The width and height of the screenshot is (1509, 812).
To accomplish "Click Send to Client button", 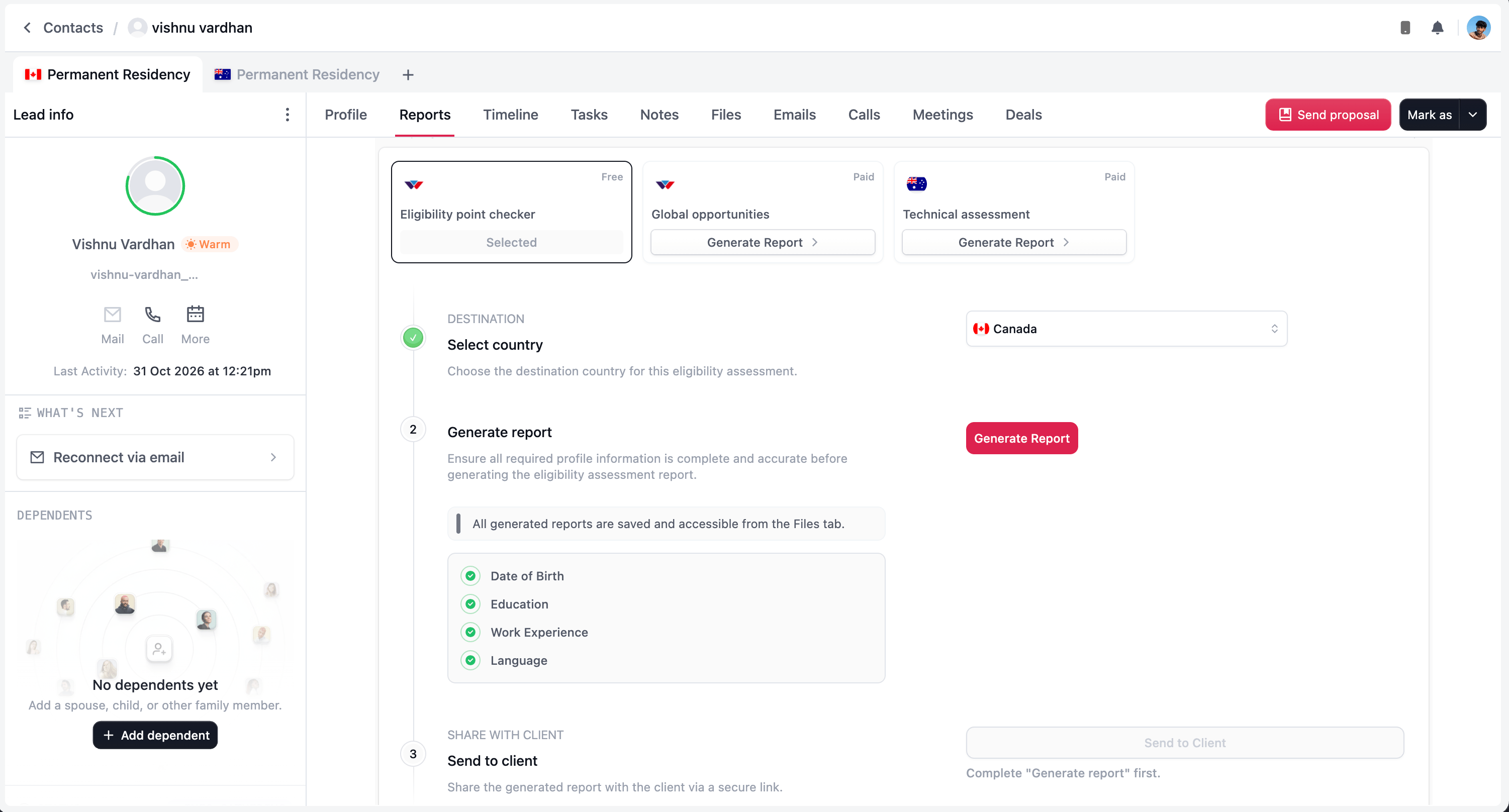I will click(1184, 743).
